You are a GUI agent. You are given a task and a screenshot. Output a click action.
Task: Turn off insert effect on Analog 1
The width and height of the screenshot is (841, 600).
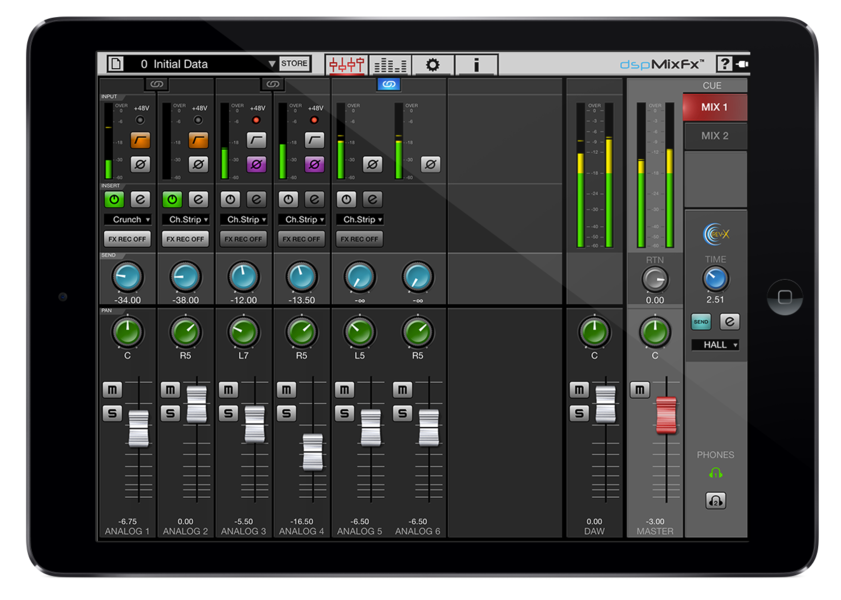(x=114, y=199)
